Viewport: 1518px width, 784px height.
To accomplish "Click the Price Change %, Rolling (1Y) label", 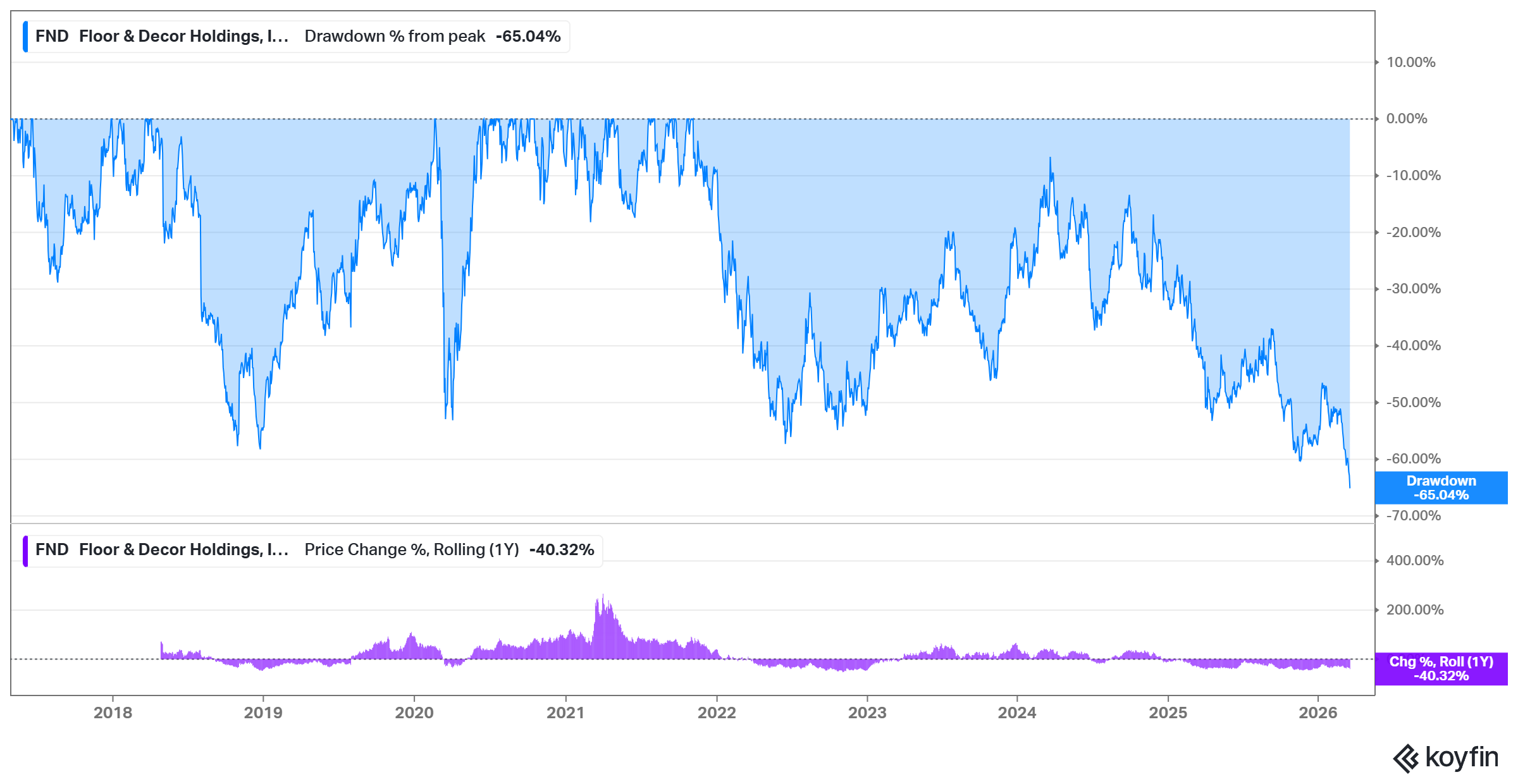I will tap(411, 550).
